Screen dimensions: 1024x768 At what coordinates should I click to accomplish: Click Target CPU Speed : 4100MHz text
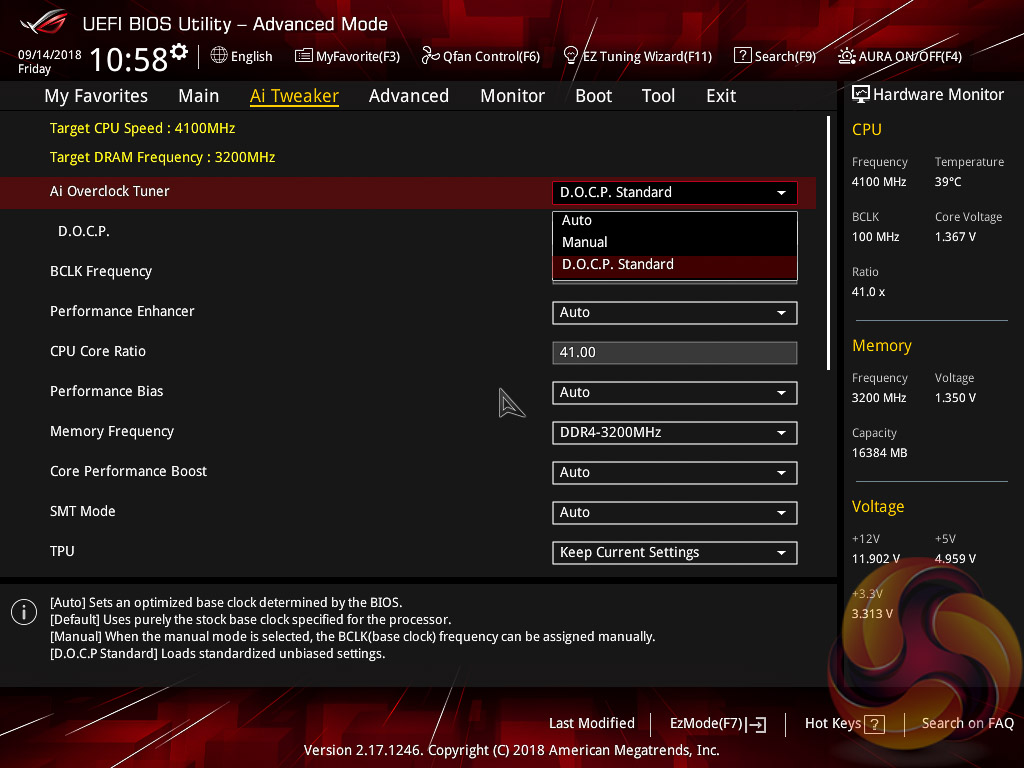coord(142,128)
